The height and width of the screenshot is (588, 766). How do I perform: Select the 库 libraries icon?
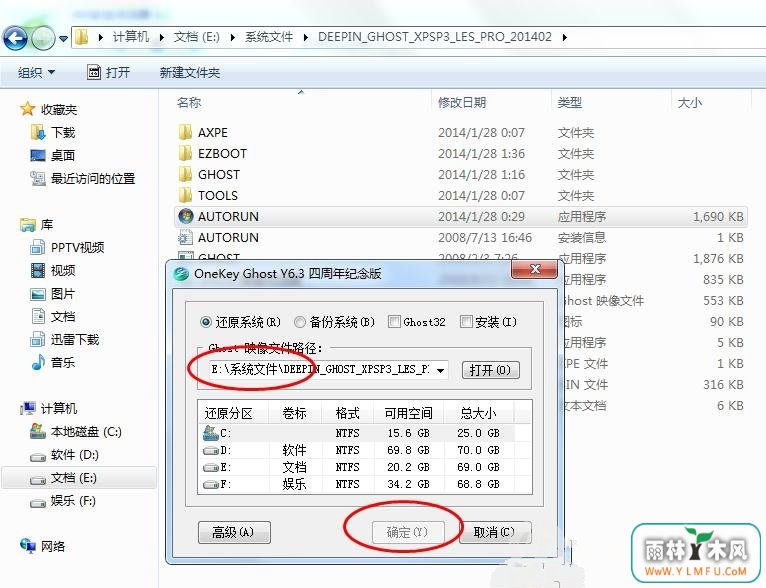point(28,225)
